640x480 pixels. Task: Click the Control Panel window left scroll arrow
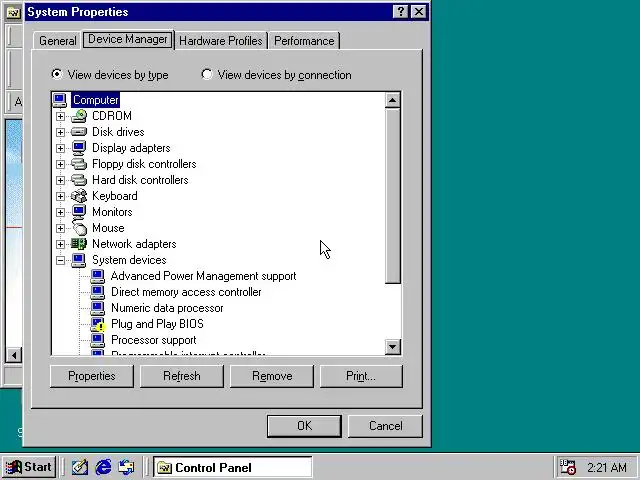tap(13, 355)
